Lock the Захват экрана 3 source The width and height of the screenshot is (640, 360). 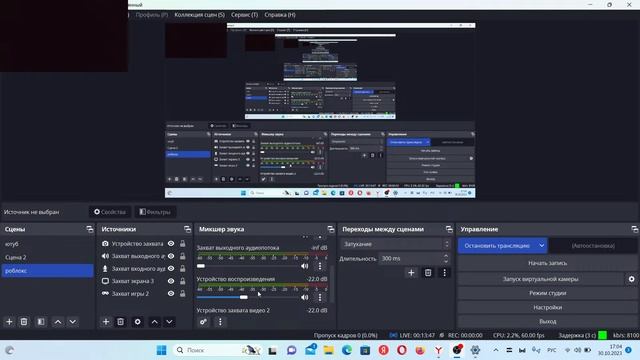(183, 281)
